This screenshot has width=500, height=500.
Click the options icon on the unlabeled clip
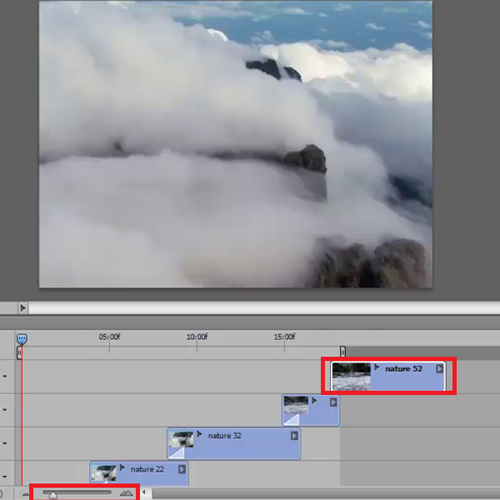(x=333, y=402)
